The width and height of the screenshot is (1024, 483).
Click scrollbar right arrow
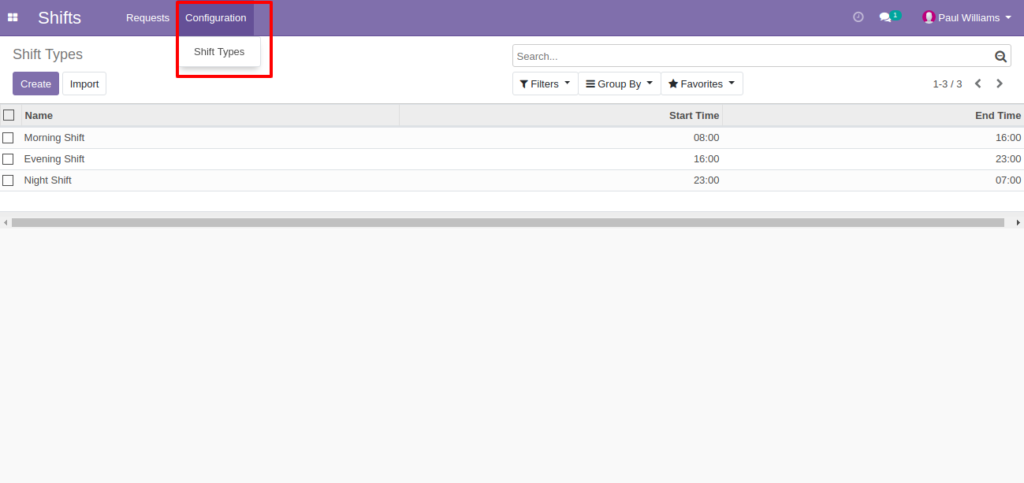click(1017, 223)
